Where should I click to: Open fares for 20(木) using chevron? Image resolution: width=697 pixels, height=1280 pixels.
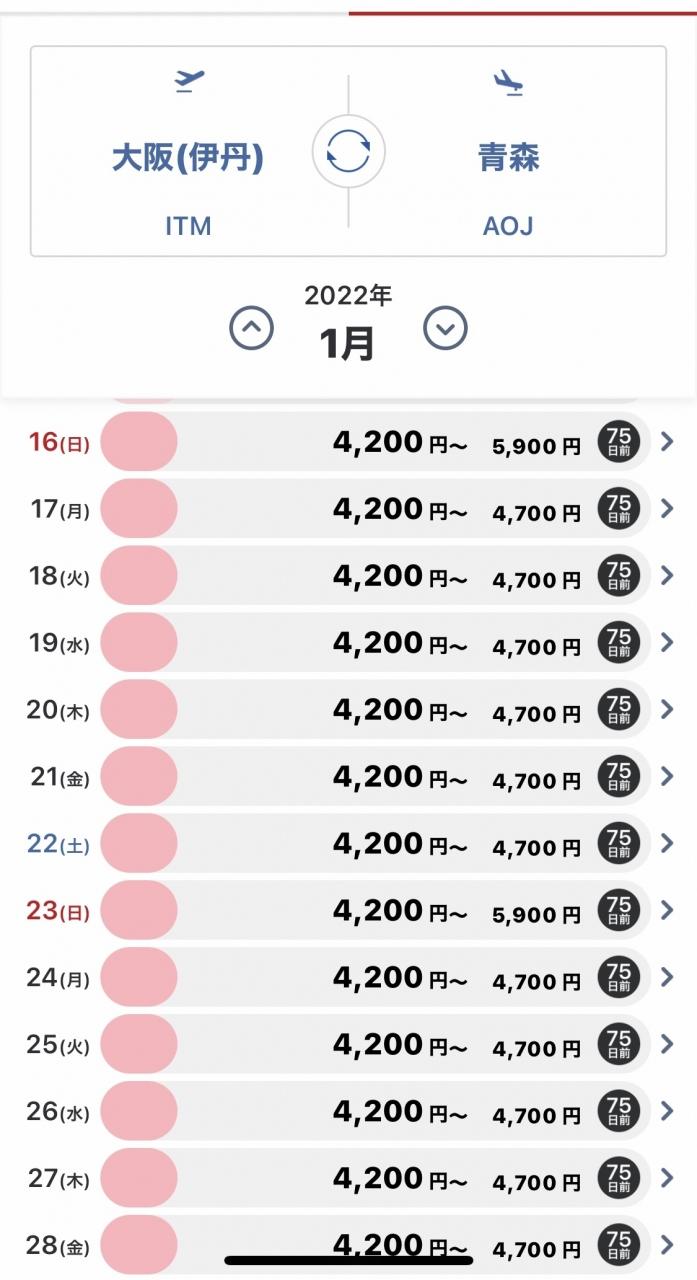point(668,709)
